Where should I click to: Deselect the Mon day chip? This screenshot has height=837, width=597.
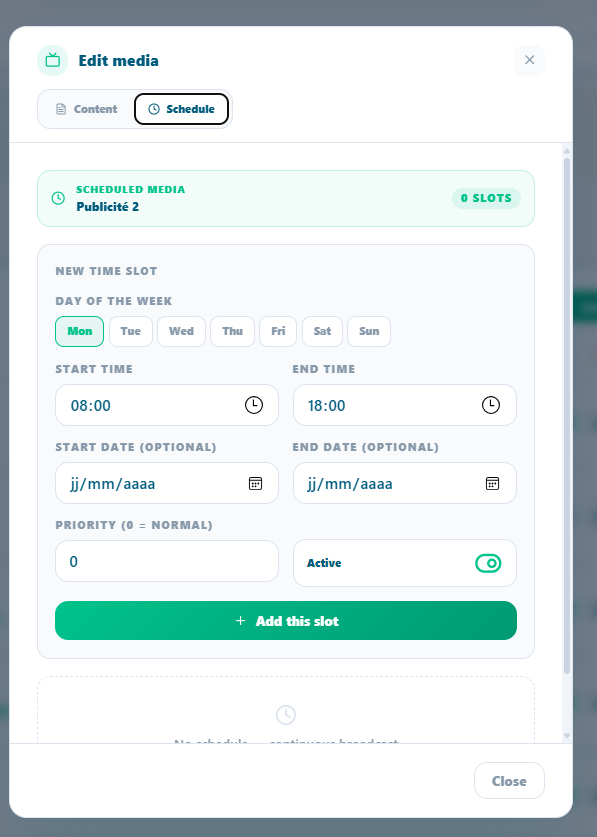pos(80,331)
